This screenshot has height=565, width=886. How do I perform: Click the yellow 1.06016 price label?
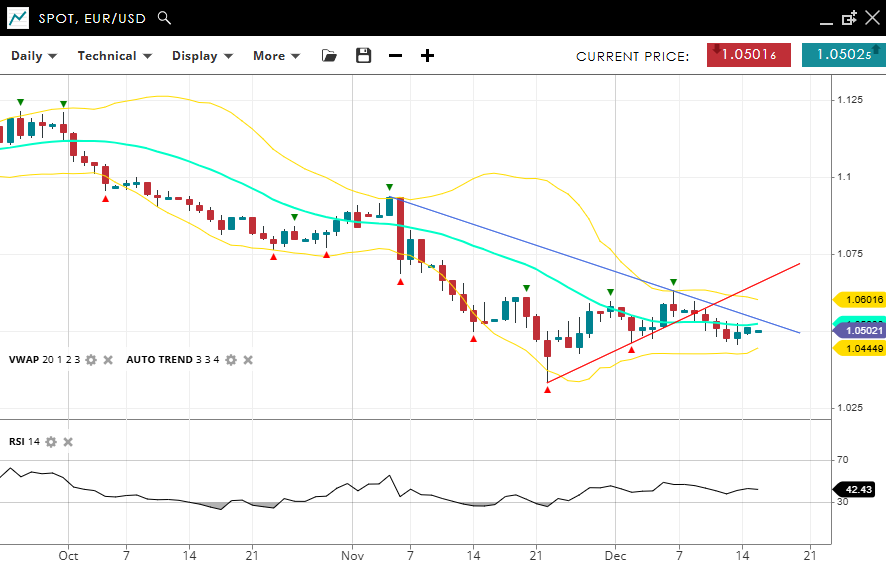point(859,299)
